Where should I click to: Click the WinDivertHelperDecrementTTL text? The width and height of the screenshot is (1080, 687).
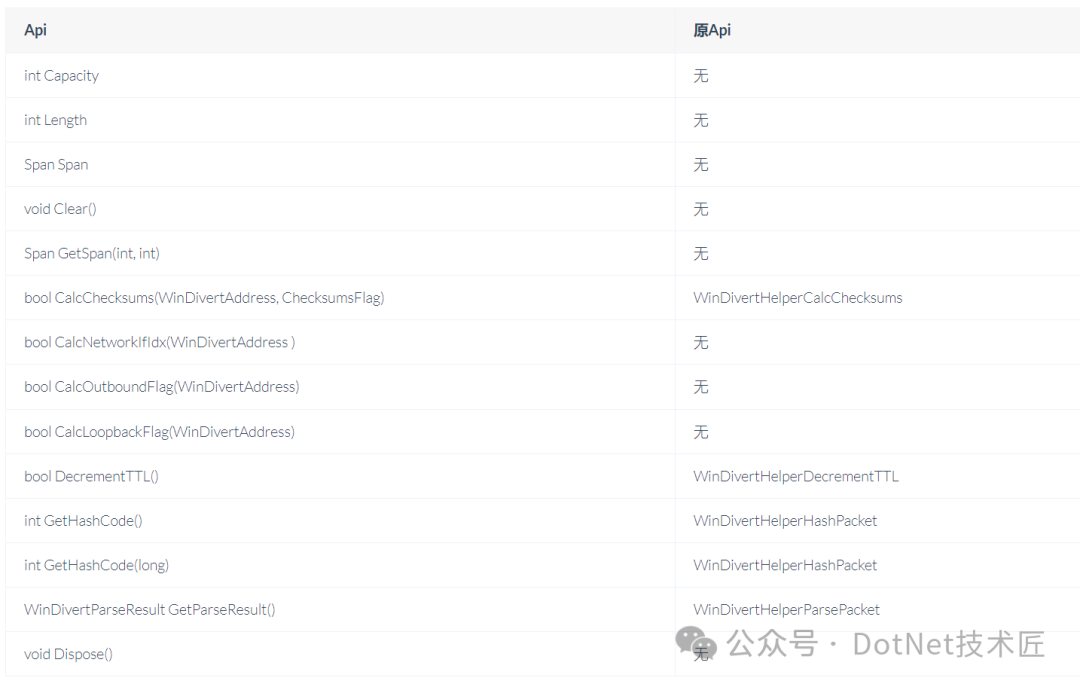796,476
